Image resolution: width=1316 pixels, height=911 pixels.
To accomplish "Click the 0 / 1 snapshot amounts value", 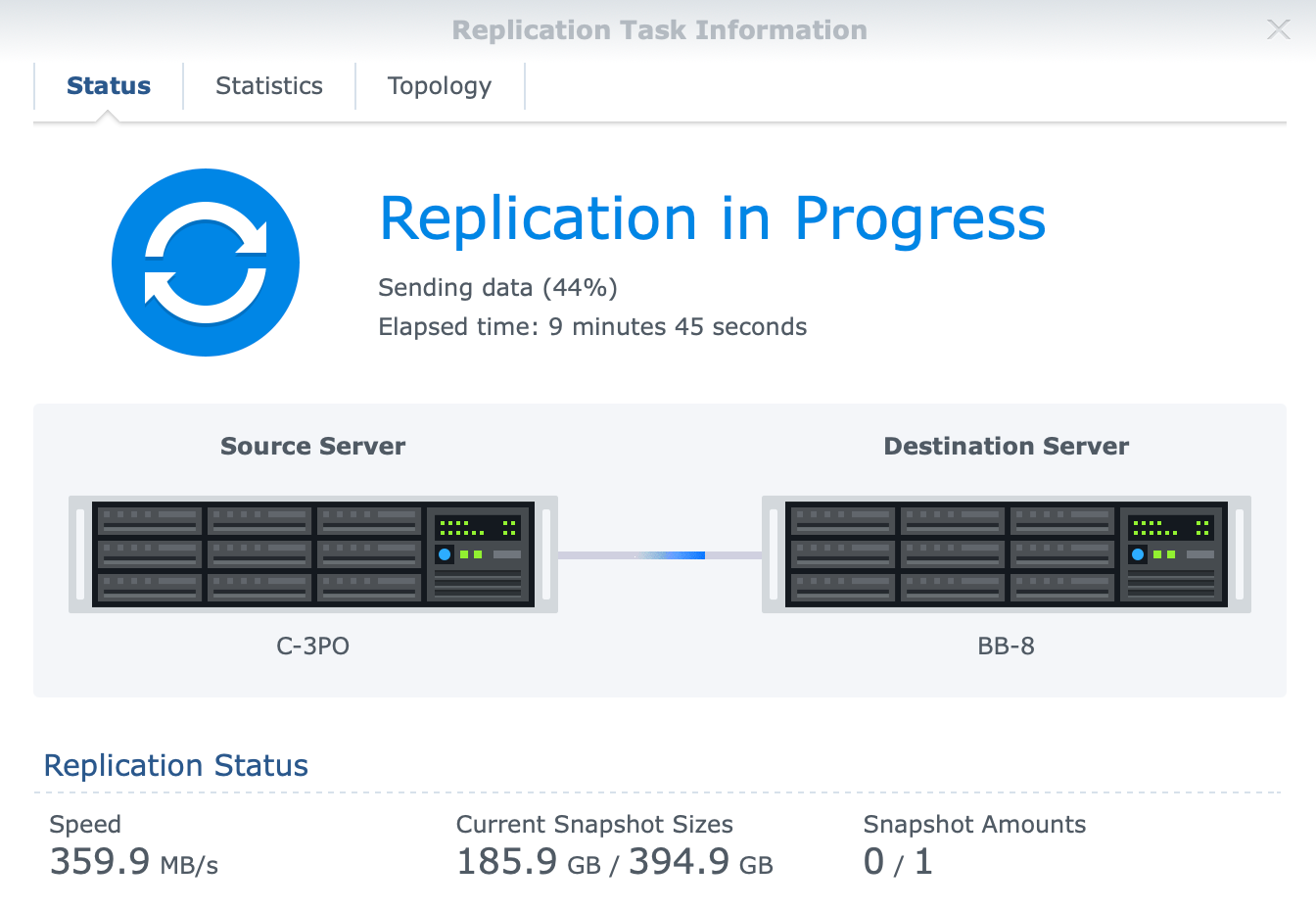I will (x=898, y=862).
